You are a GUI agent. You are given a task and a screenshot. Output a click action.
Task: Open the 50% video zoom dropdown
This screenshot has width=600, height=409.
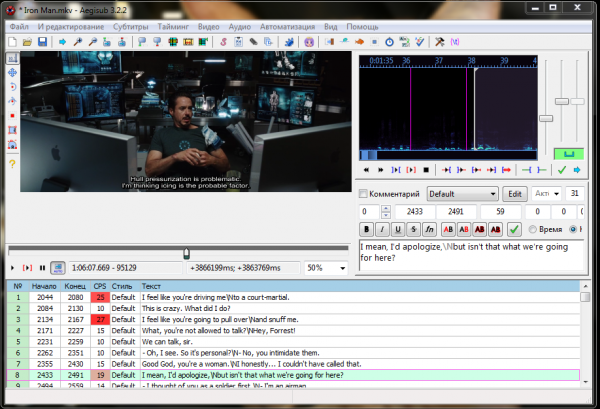(x=326, y=268)
